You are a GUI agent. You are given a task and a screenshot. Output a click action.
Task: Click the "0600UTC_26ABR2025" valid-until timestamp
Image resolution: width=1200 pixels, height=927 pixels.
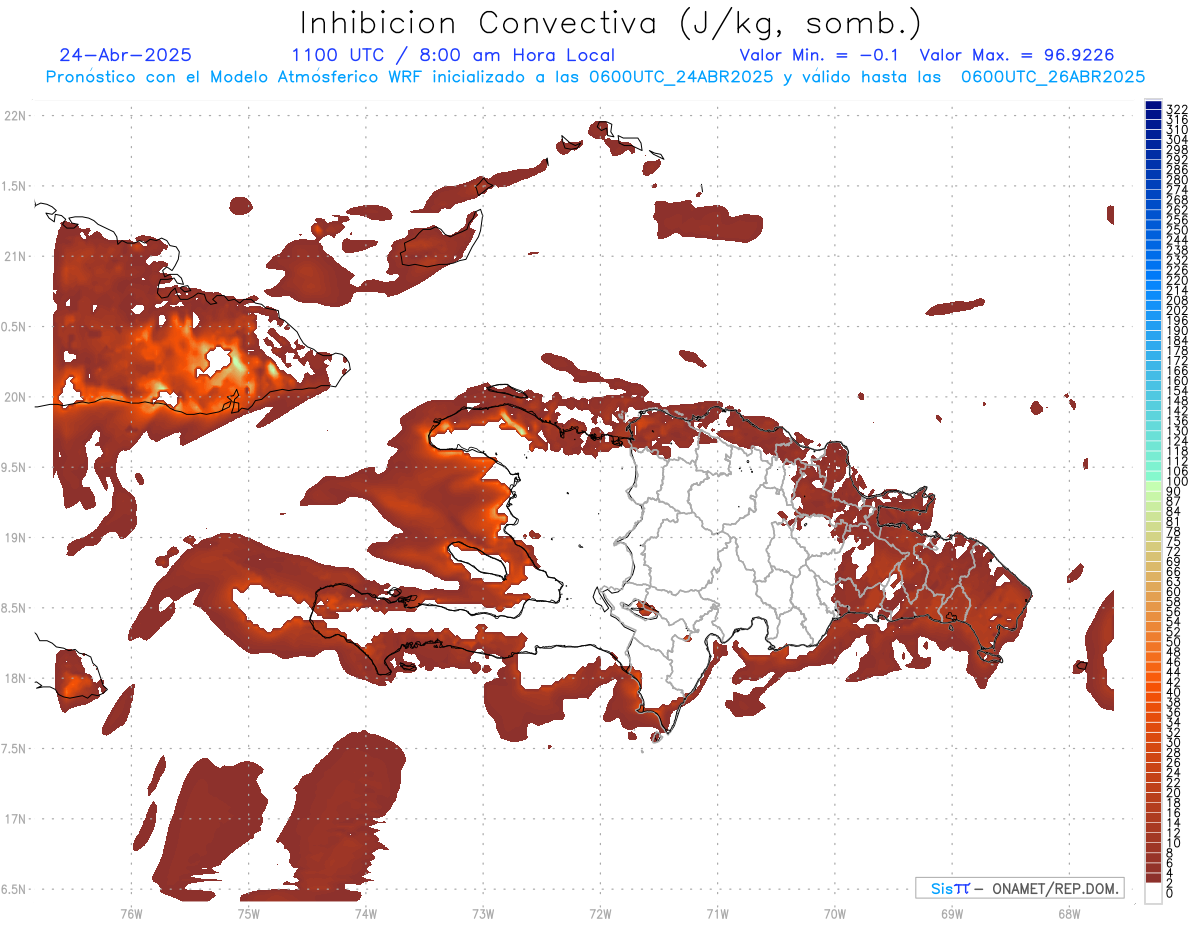point(1053,77)
